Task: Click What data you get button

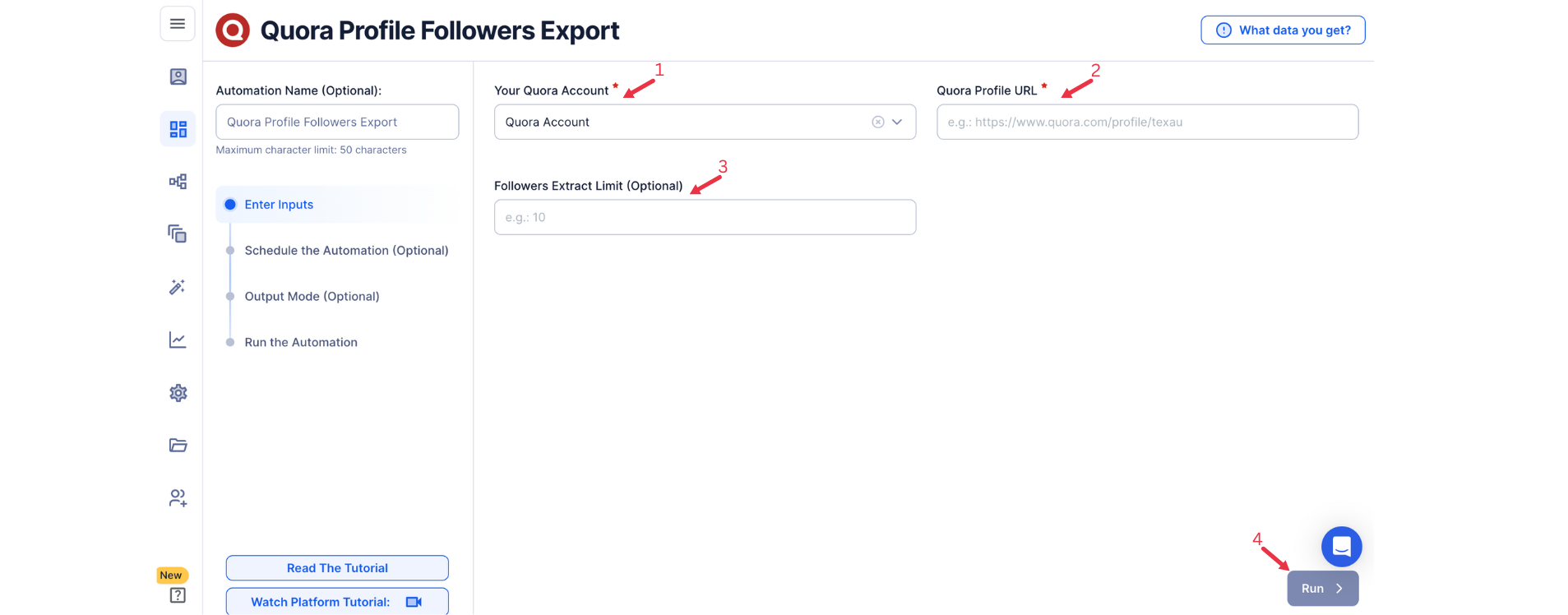Action: (x=1283, y=30)
